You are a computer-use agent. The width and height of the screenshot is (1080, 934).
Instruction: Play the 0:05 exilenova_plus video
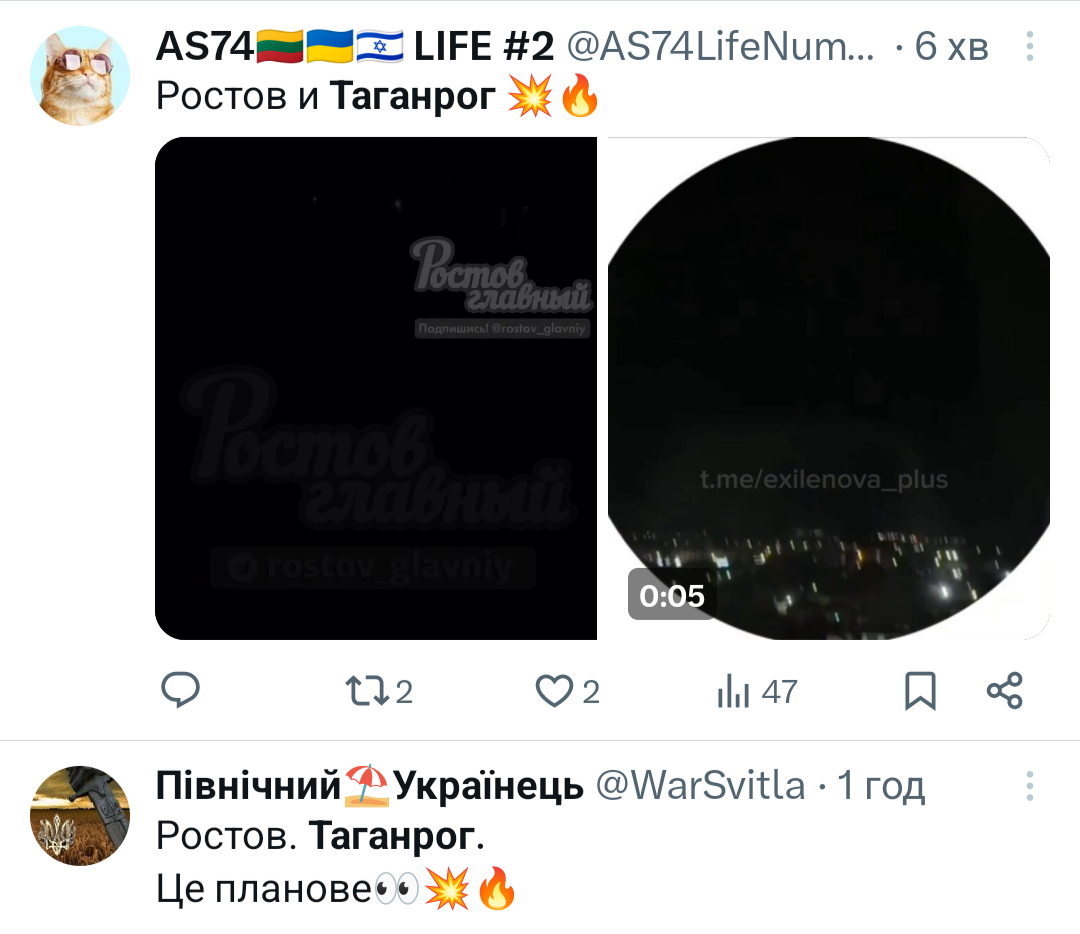click(829, 388)
